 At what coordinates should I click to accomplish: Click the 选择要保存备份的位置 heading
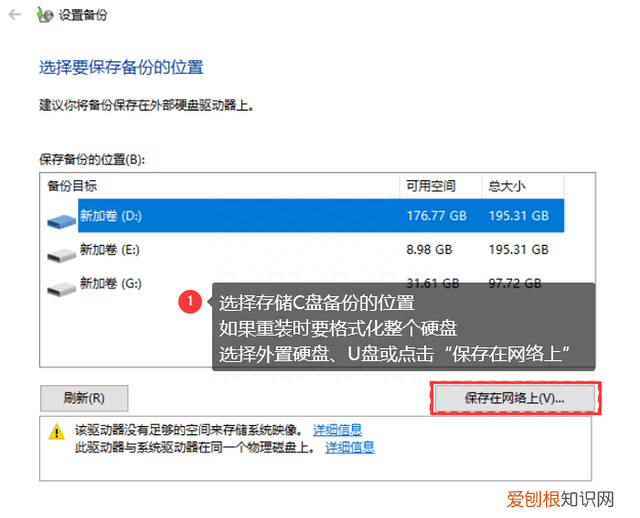pos(121,67)
